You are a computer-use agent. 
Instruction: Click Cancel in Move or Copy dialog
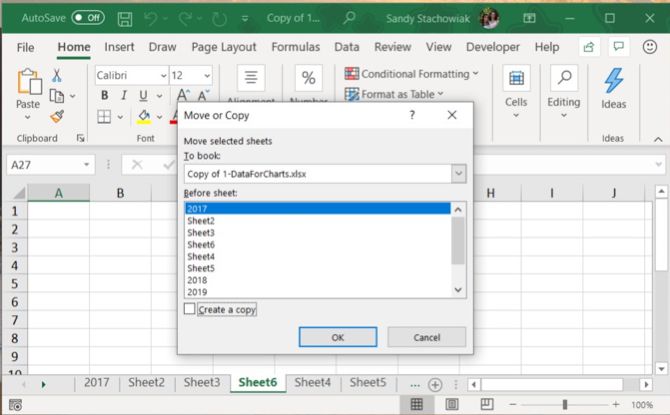(426, 337)
